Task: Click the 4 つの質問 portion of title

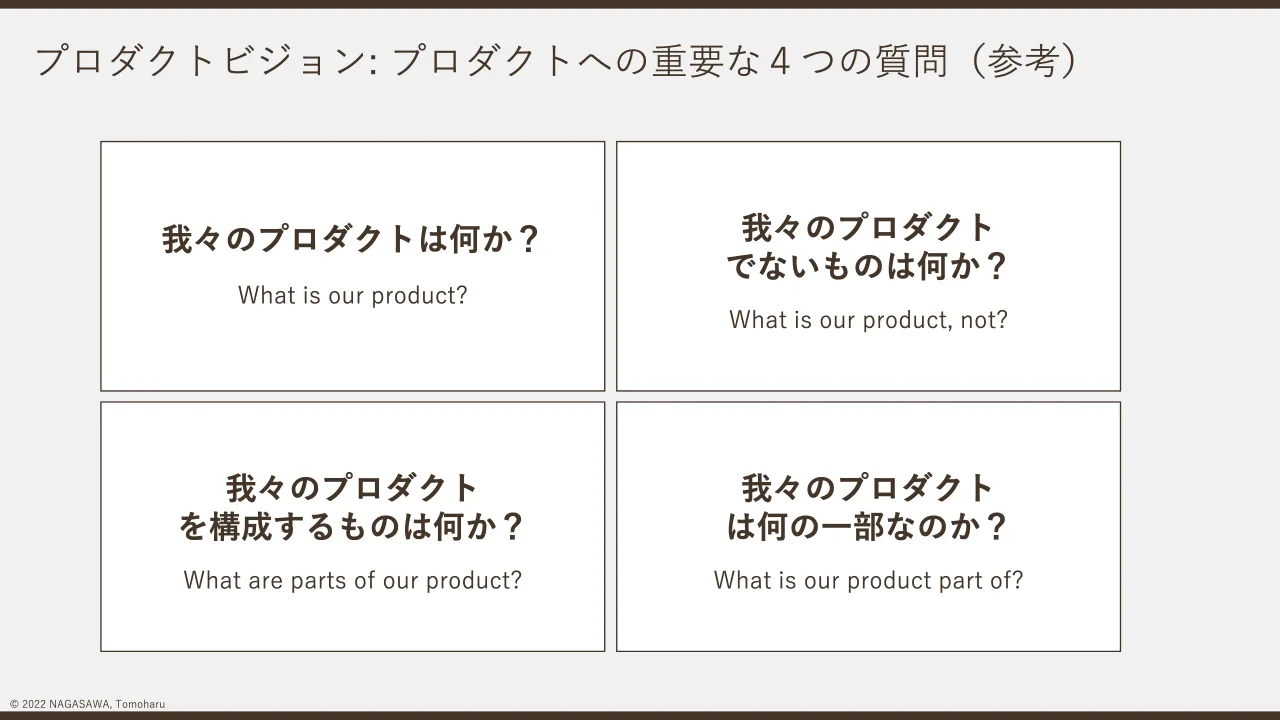Action: [x=858, y=62]
